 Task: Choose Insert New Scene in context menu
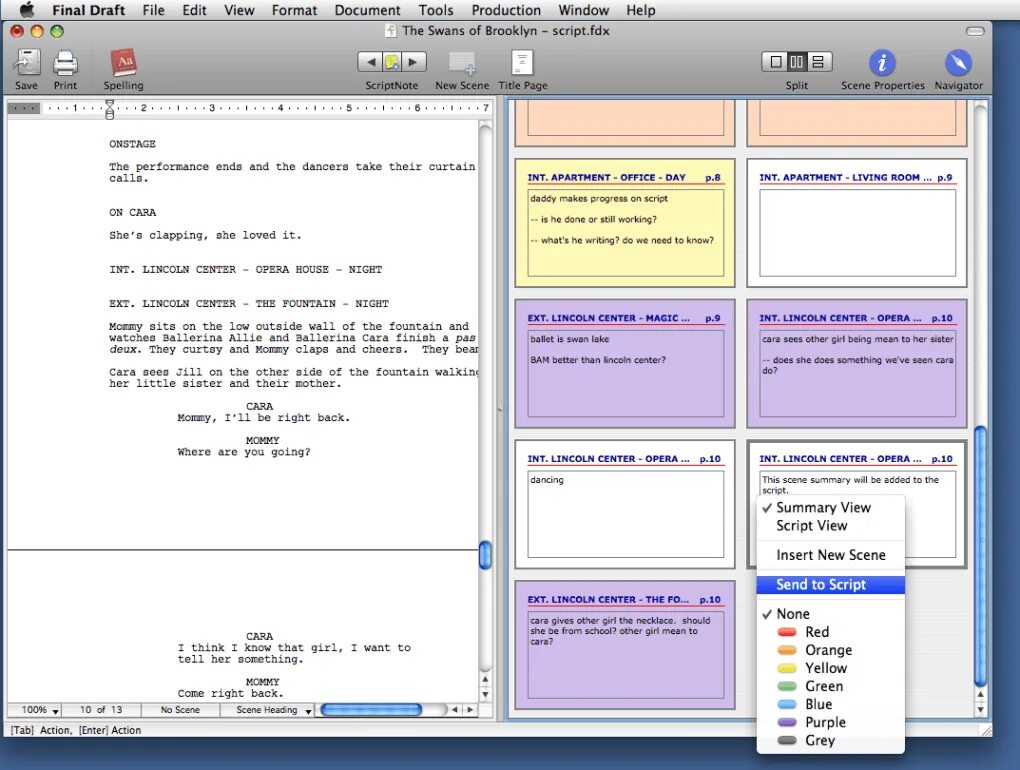[x=831, y=555]
